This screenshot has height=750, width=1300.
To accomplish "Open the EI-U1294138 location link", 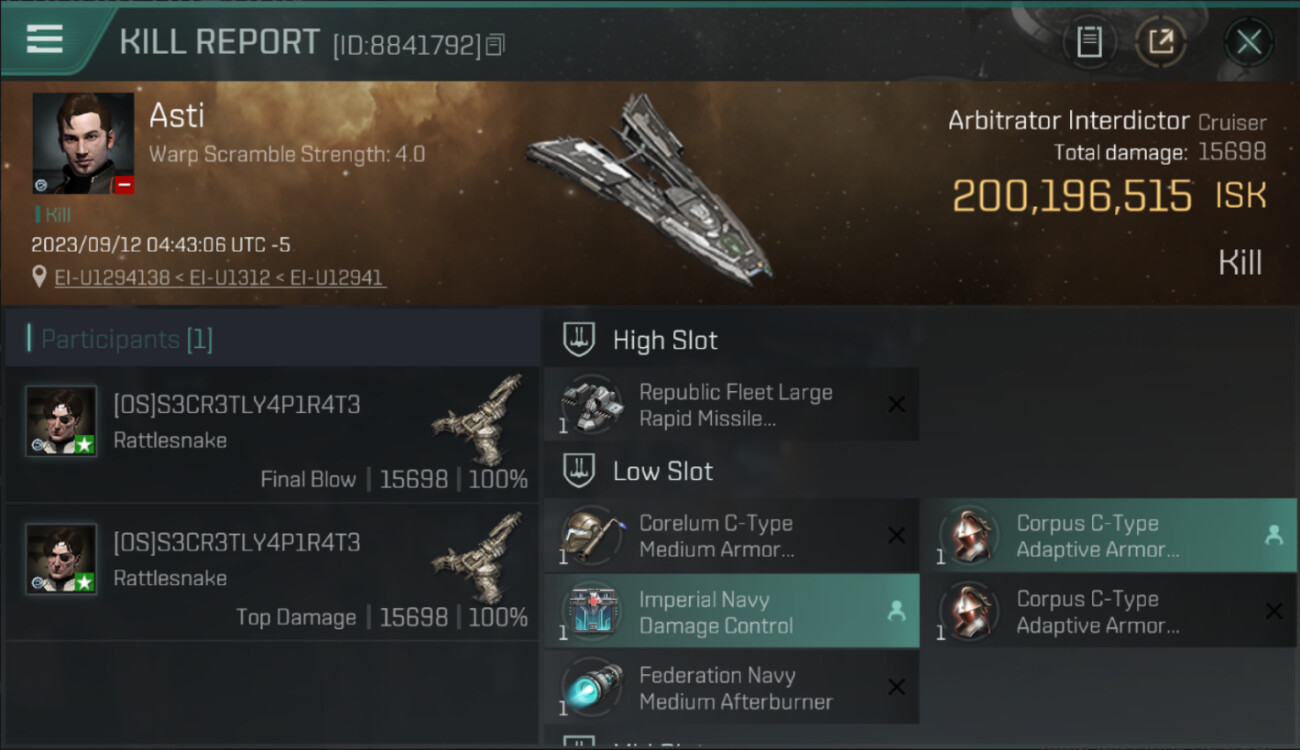I will (112, 278).
